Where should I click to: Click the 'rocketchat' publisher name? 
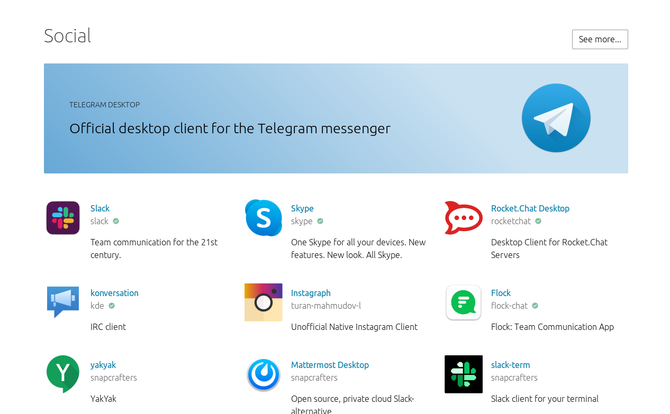(511, 221)
